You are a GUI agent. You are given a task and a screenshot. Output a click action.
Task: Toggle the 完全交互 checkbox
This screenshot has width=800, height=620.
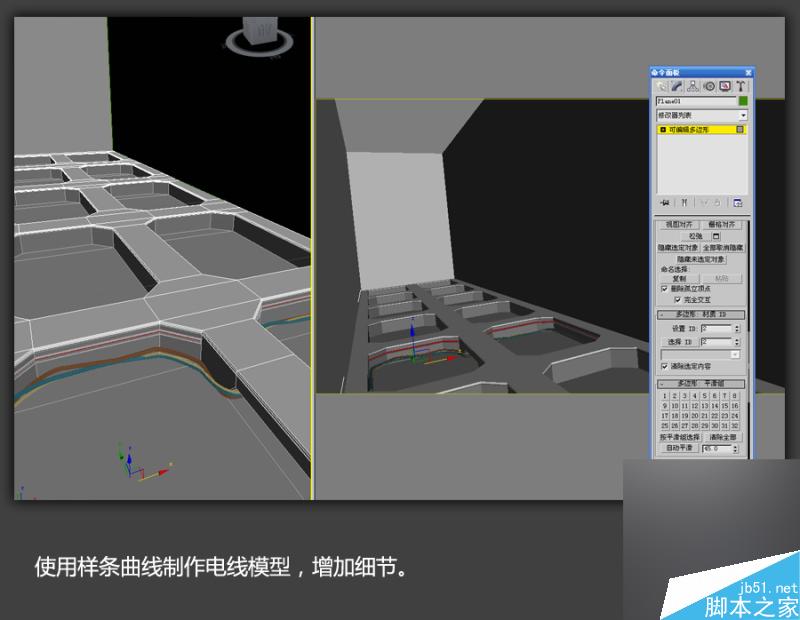tap(676, 301)
